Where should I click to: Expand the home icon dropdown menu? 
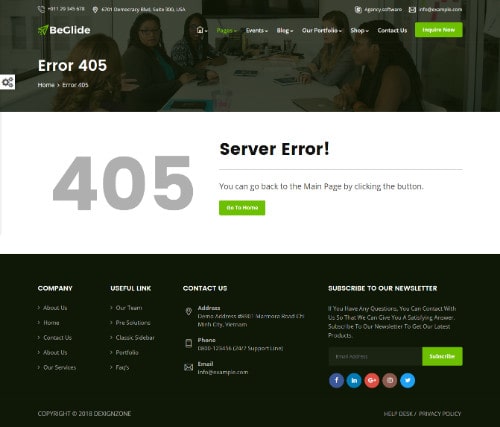click(x=202, y=30)
